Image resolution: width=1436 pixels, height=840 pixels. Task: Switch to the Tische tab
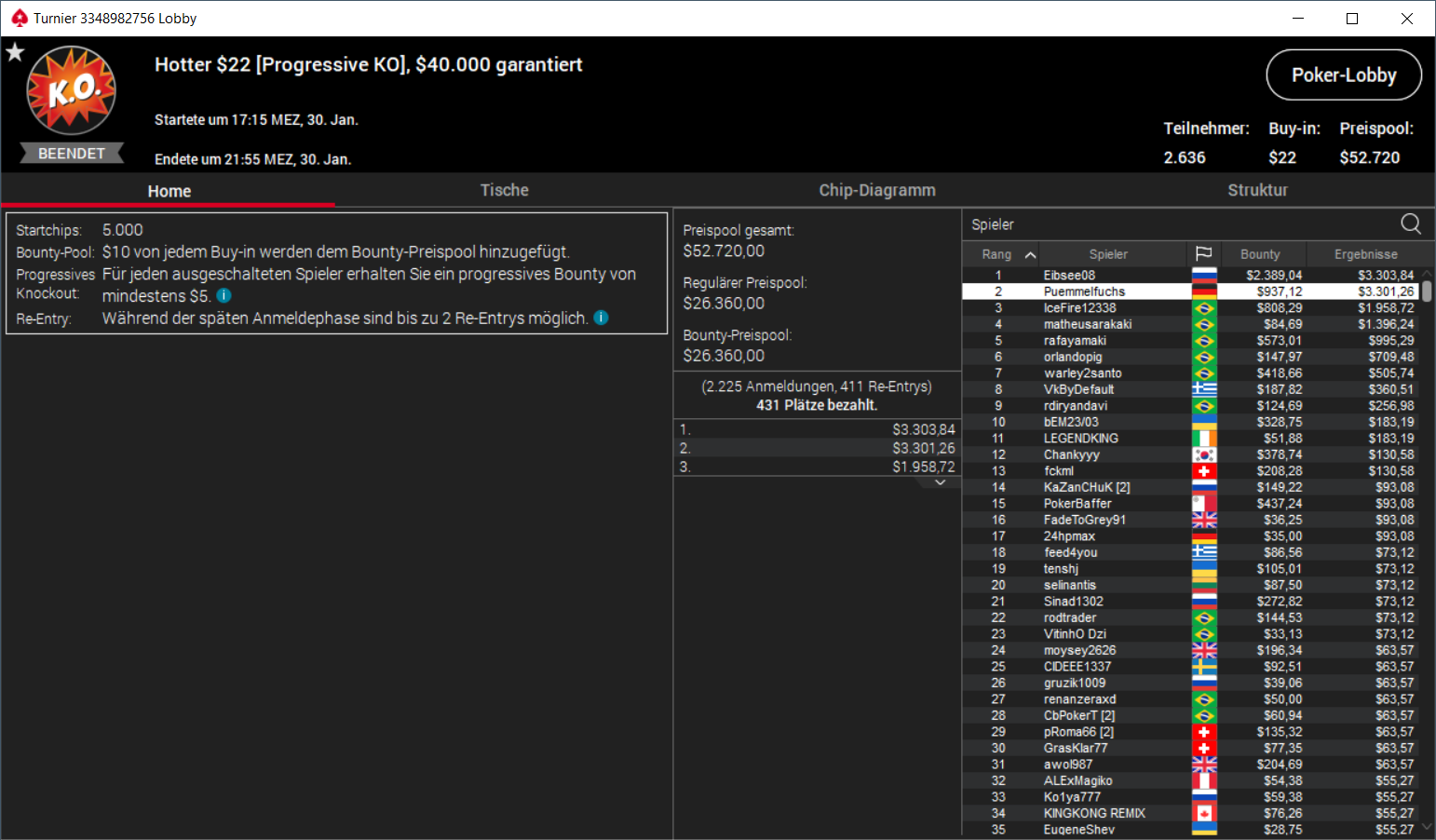(x=504, y=190)
